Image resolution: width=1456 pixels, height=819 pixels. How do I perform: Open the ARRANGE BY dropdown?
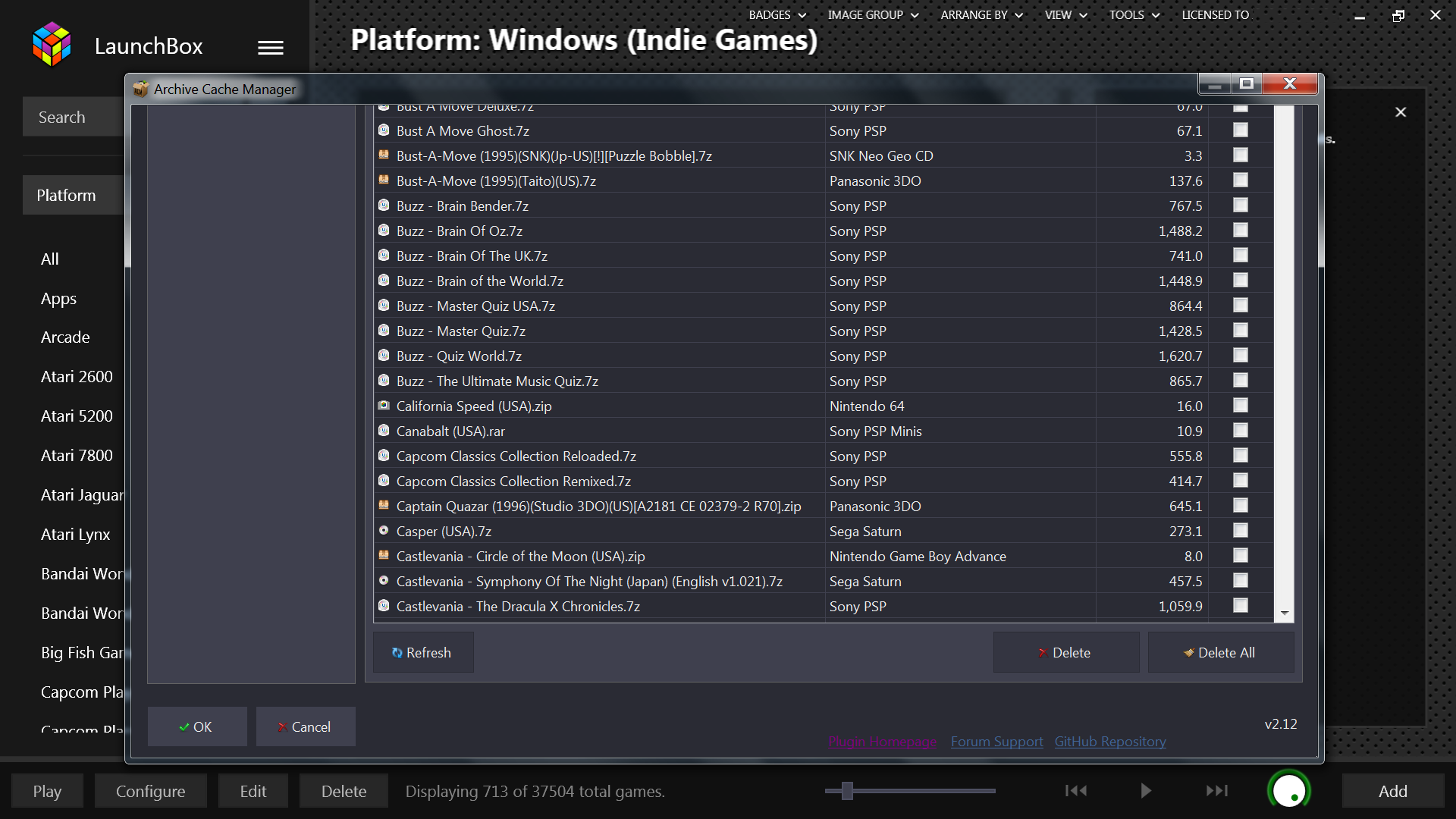coord(982,15)
